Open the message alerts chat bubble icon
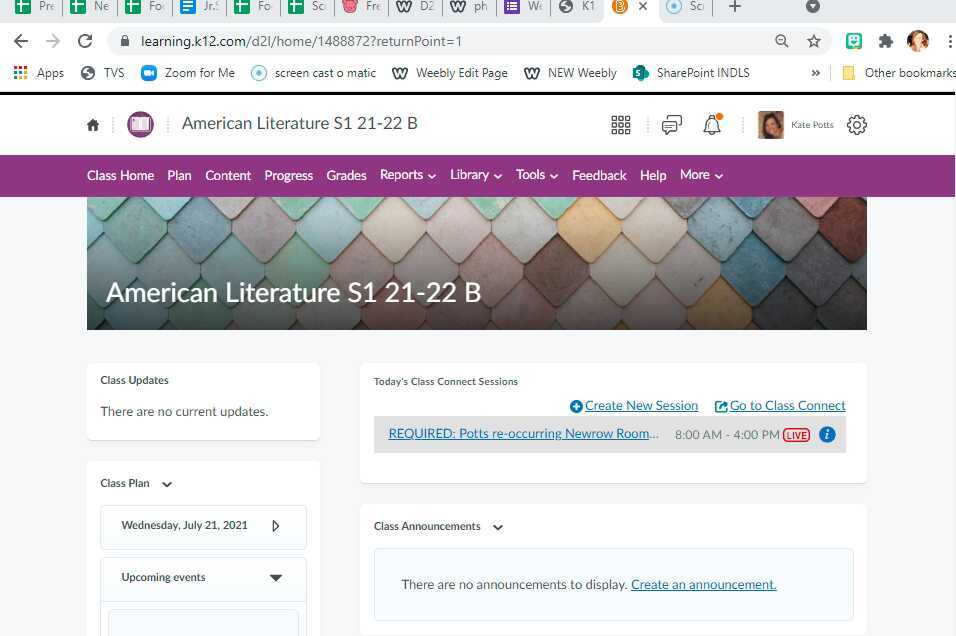Screen dimensions: 956x636 (x=671, y=124)
